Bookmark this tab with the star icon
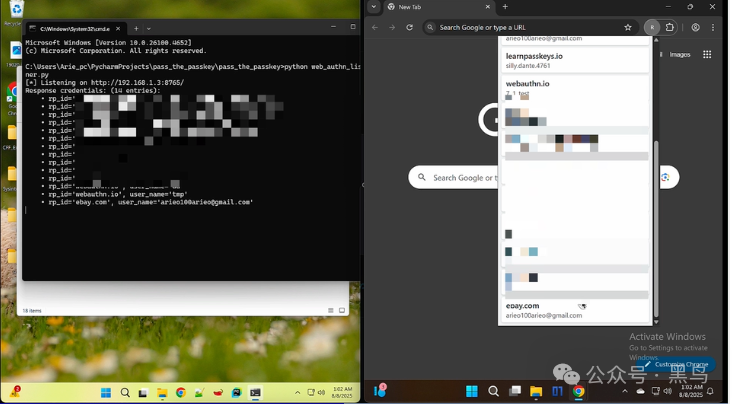This screenshot has width=732, height=404. 628,28
